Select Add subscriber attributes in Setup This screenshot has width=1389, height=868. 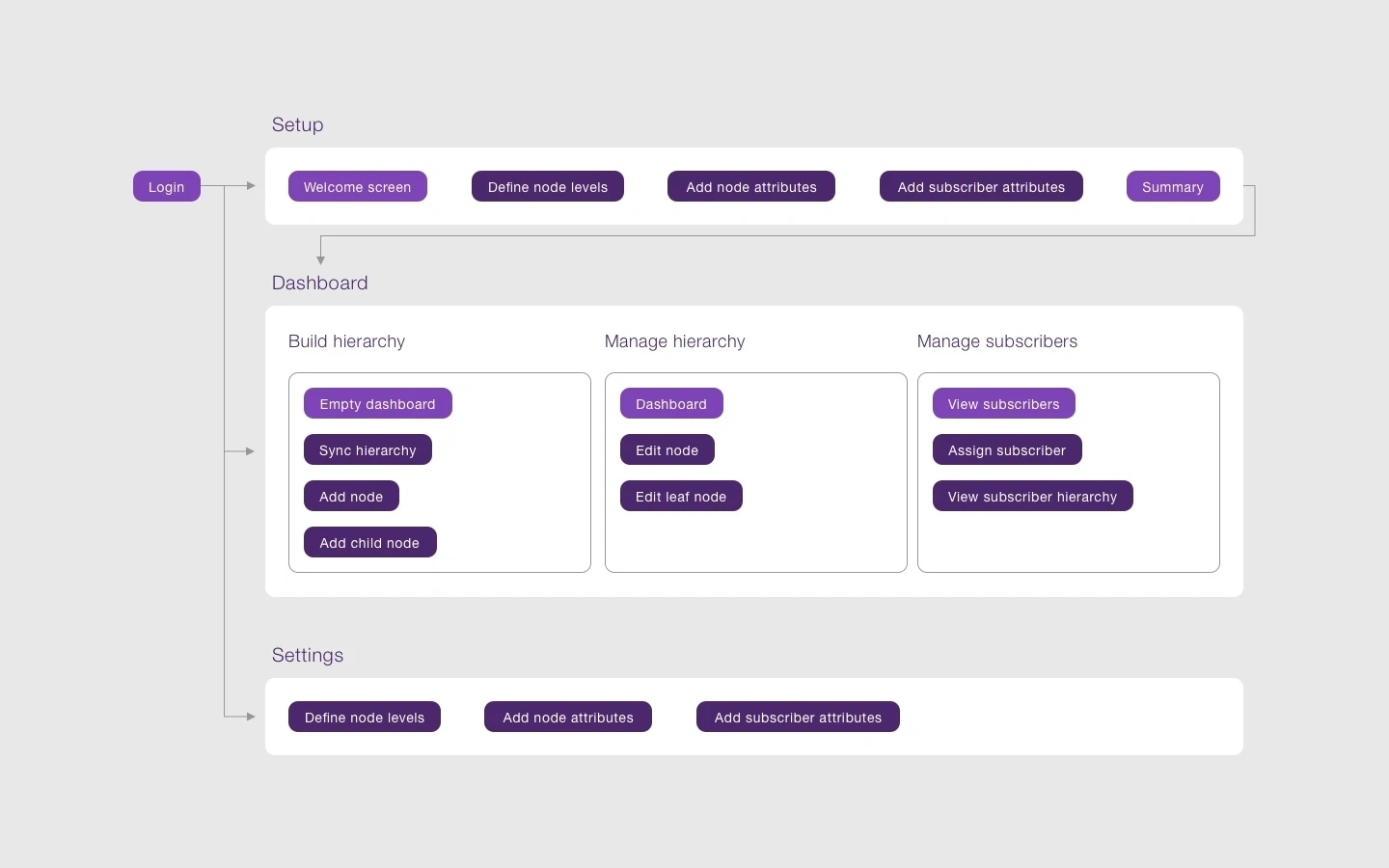[x=980, y=186]
